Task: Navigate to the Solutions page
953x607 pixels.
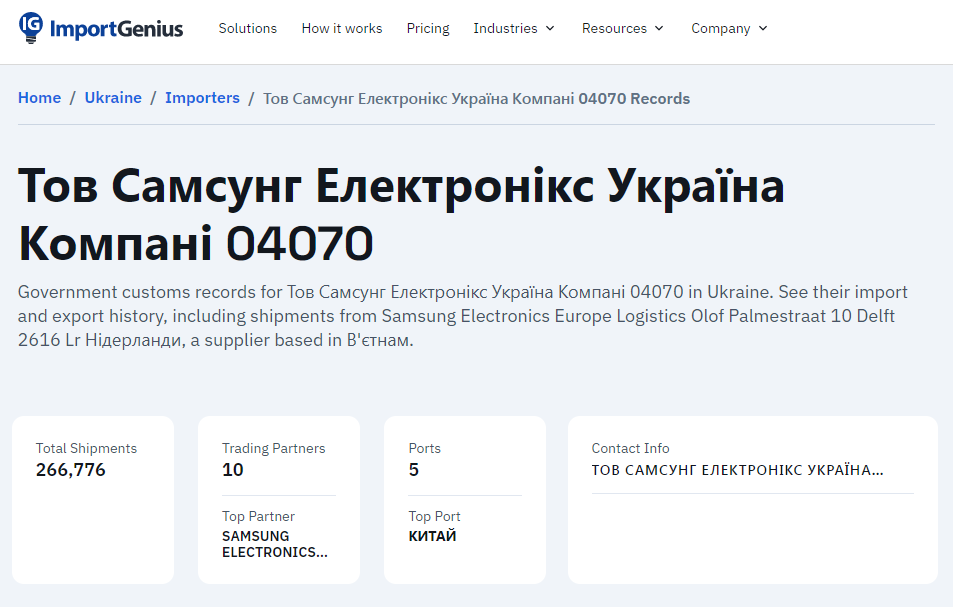Action: [x=247, y=29]
